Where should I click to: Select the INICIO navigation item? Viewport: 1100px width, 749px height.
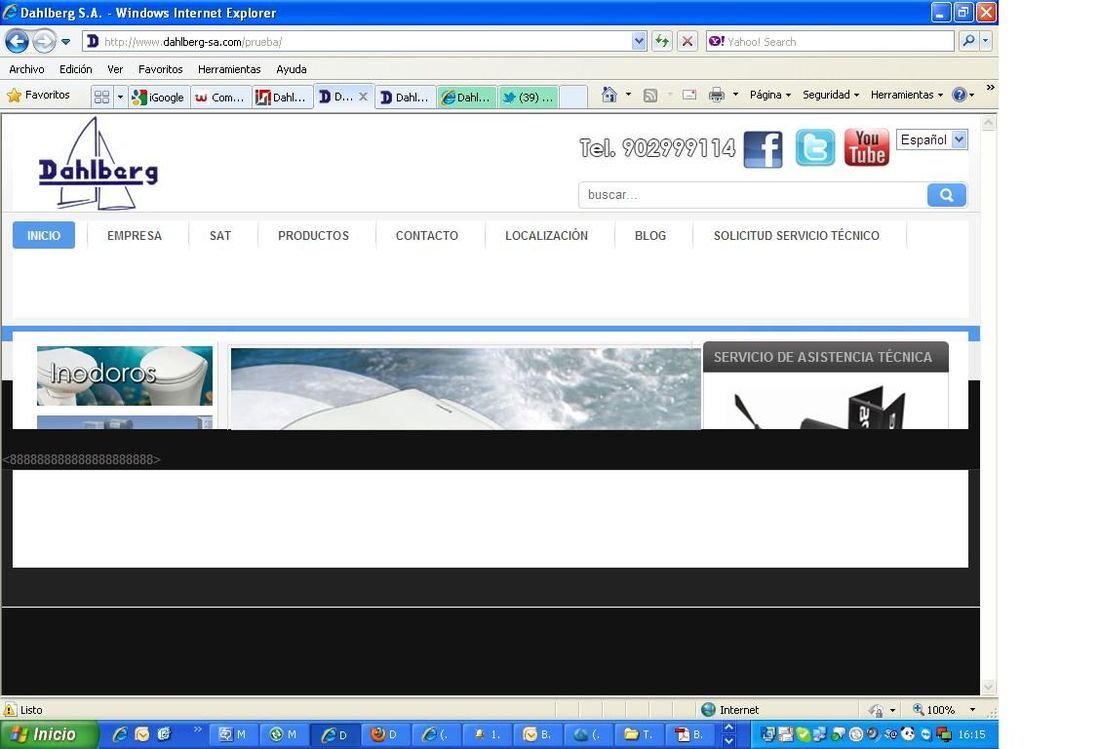click(x=43, y=236)
